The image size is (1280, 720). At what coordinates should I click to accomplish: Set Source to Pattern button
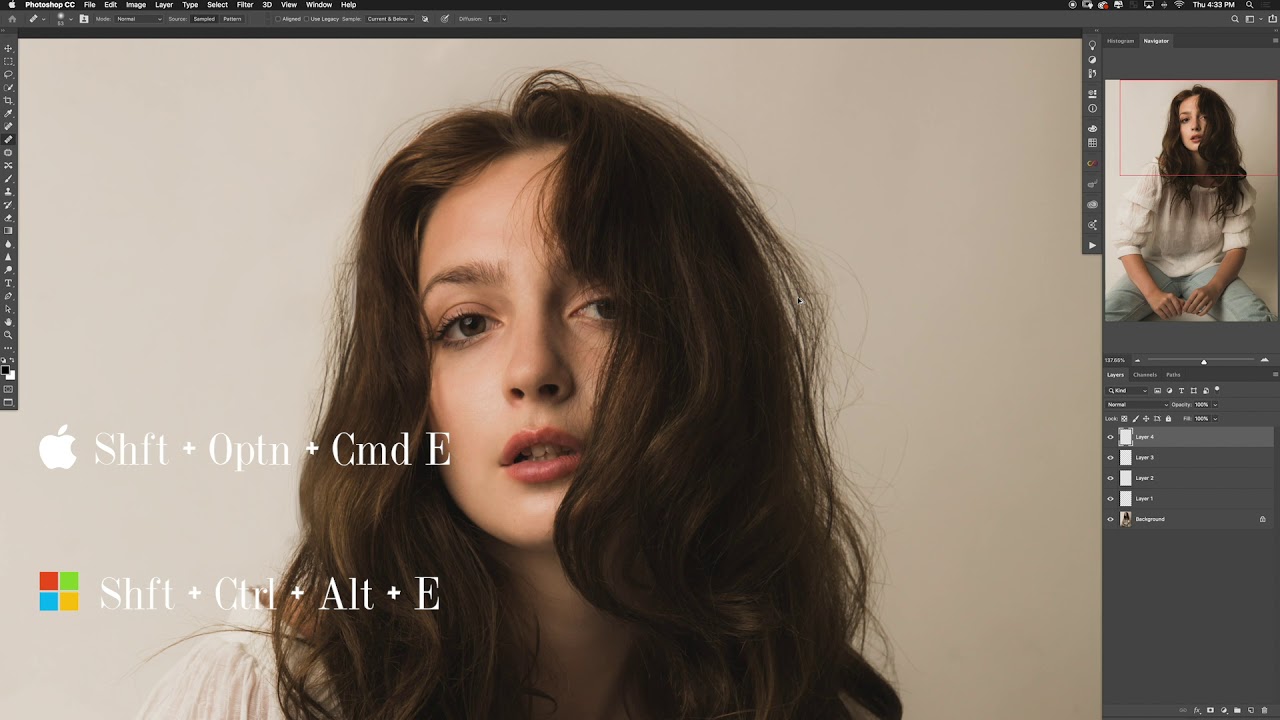(x=232, y=19)
